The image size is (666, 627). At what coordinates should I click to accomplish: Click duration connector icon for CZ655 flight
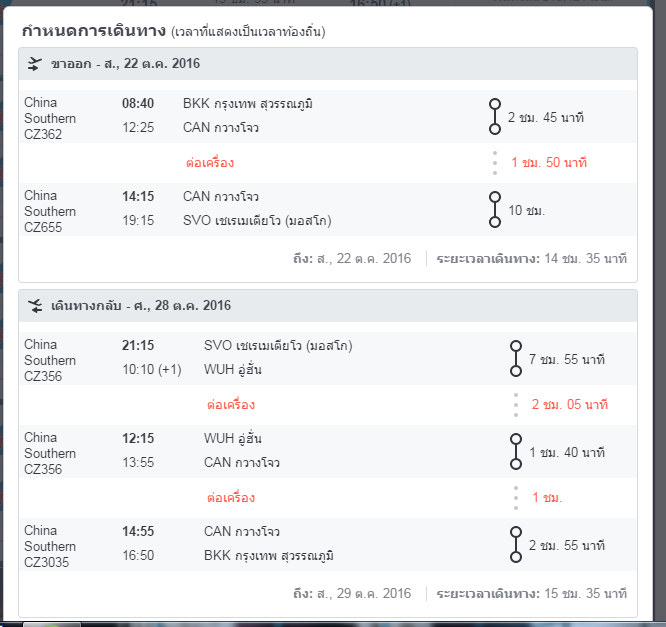tap(495, 209)
